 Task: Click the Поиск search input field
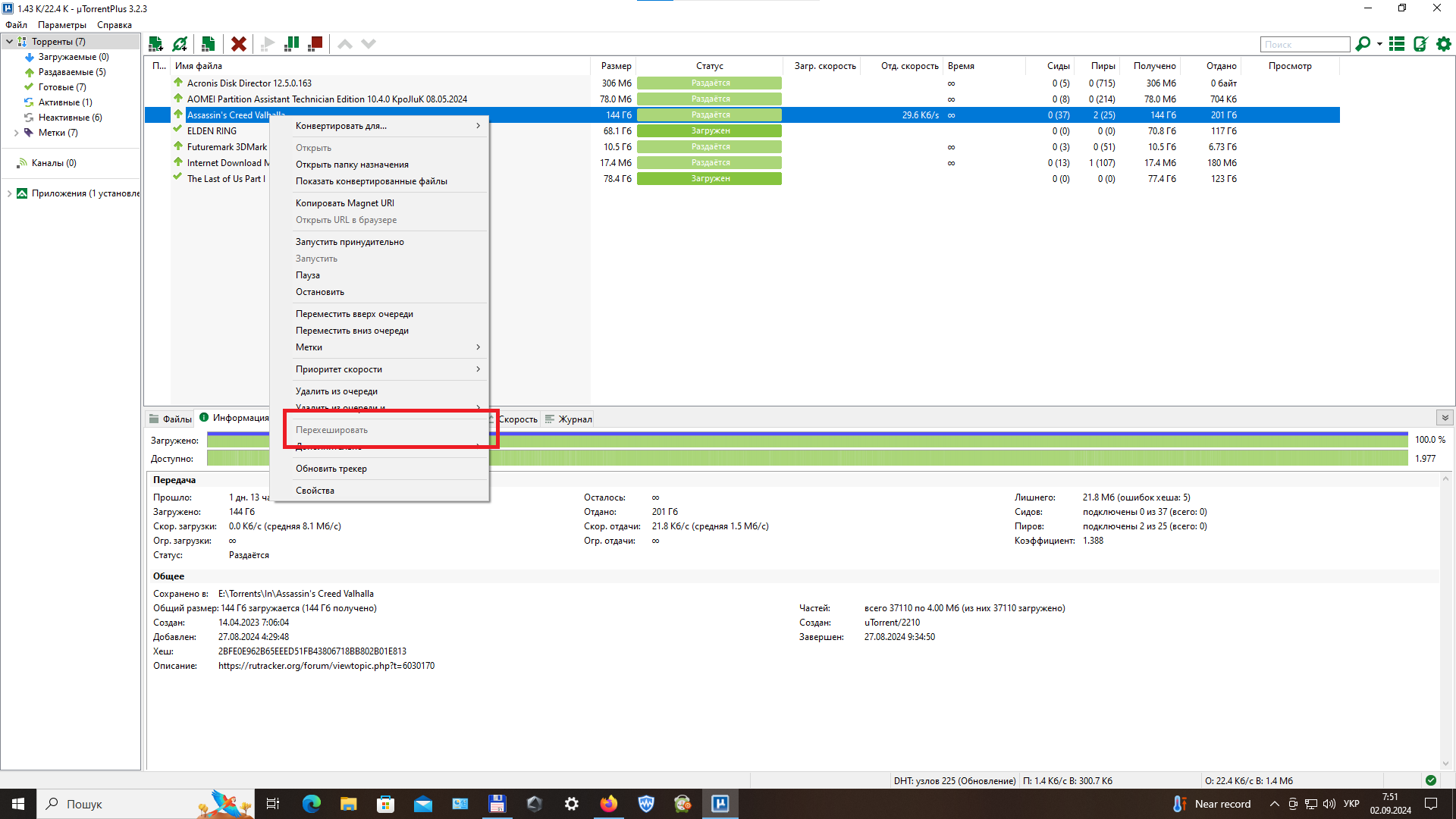[x=1304, y=45]
